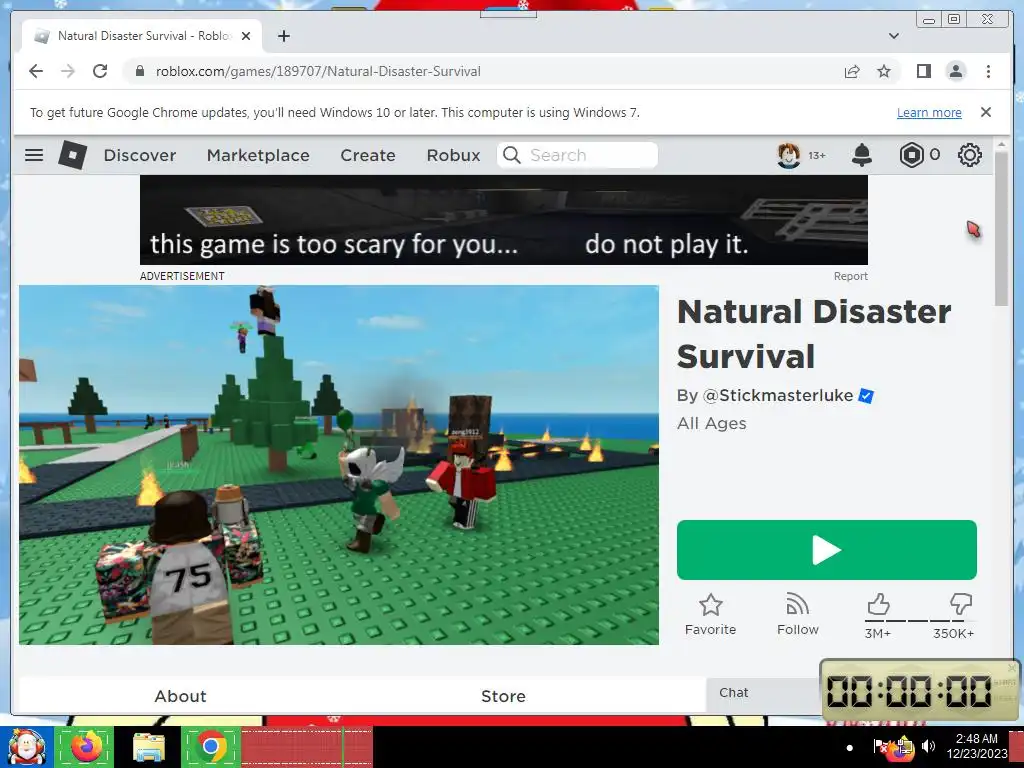Open the Action Center flag tray icon

coord(880,746)
